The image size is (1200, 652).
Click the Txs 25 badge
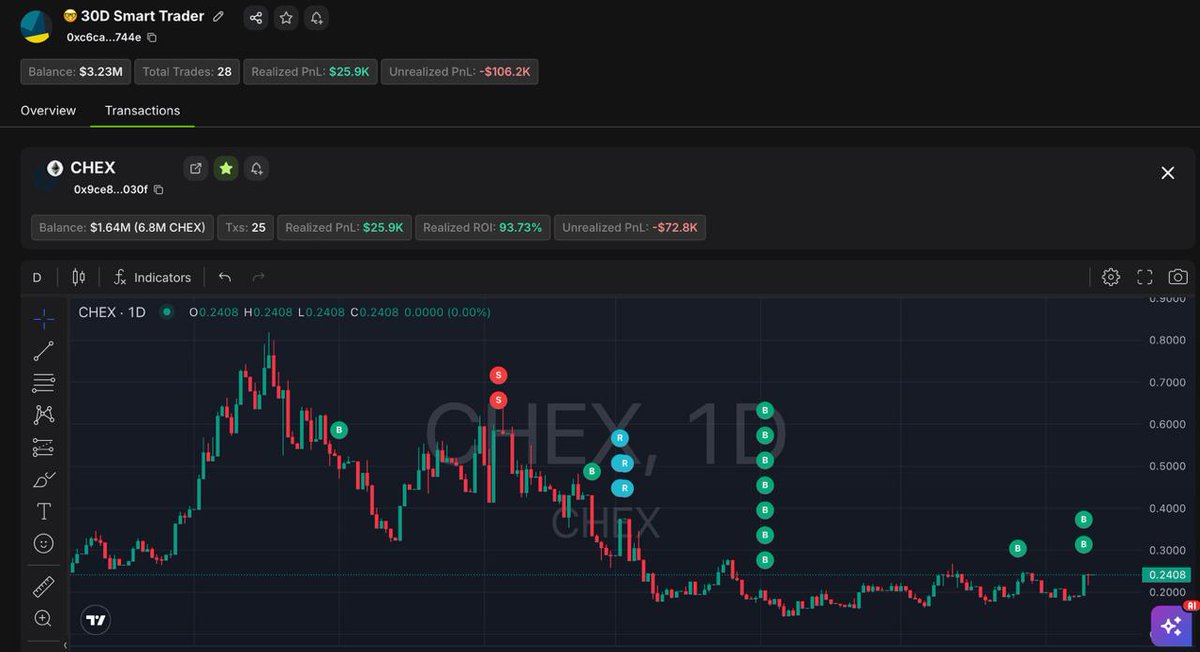245,228
